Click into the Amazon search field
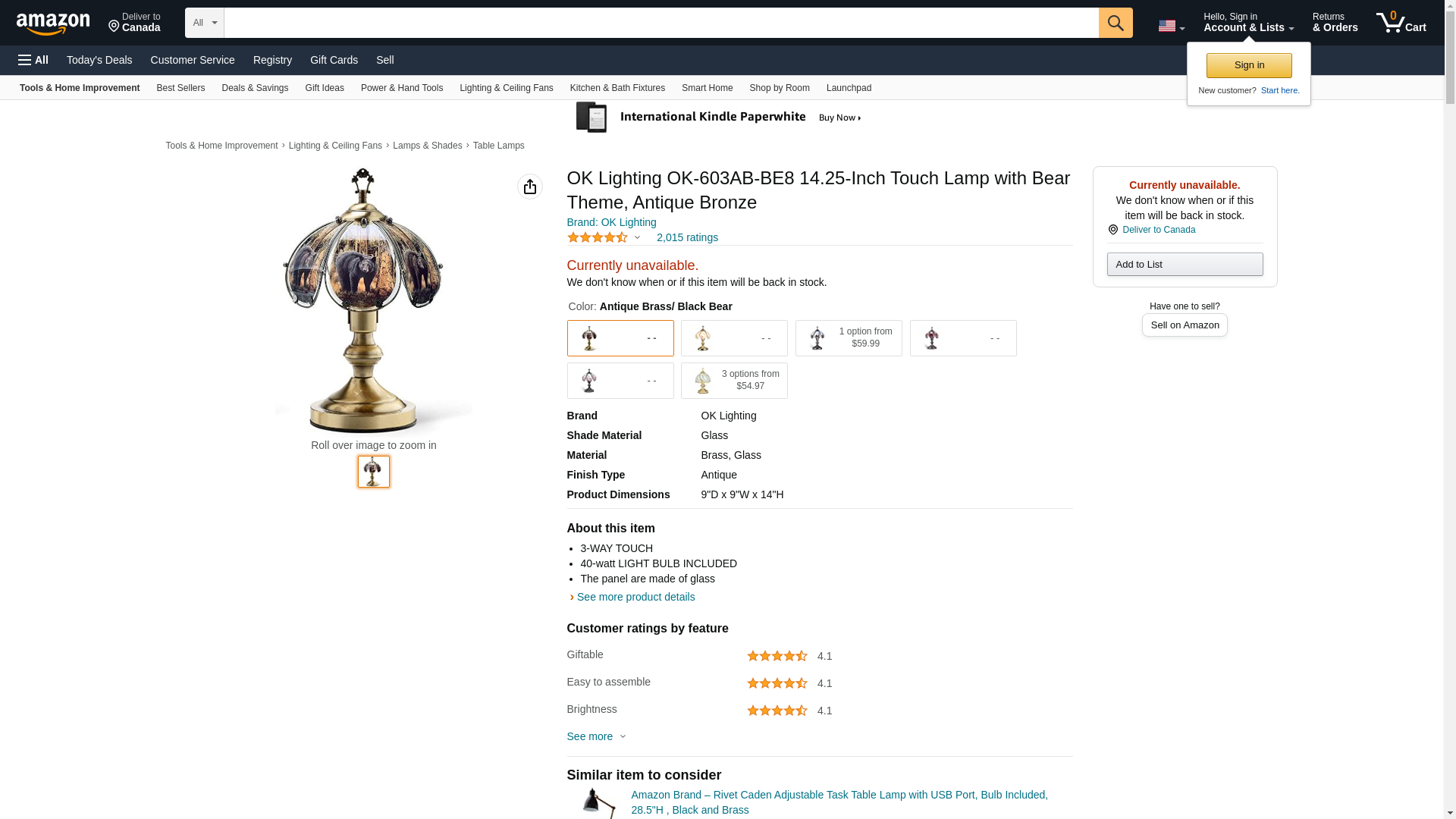This screenshot has width=1456, height=819. coord(660,23)
